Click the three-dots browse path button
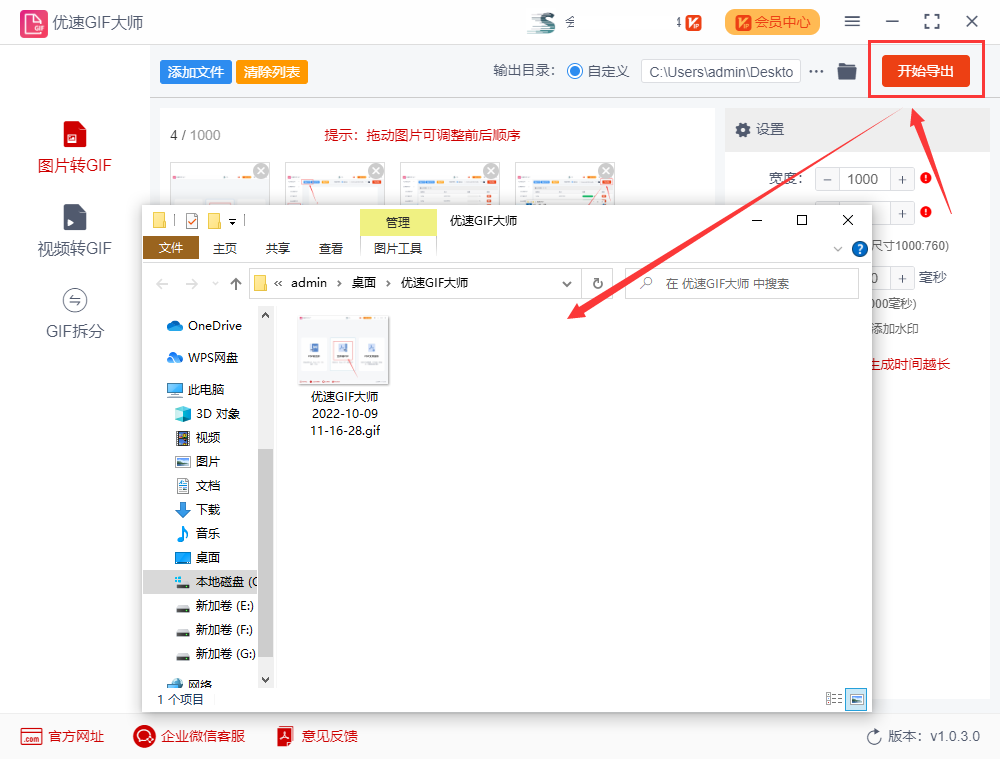The height and width of the screenshot is (760, 1000). click(816, 71)
